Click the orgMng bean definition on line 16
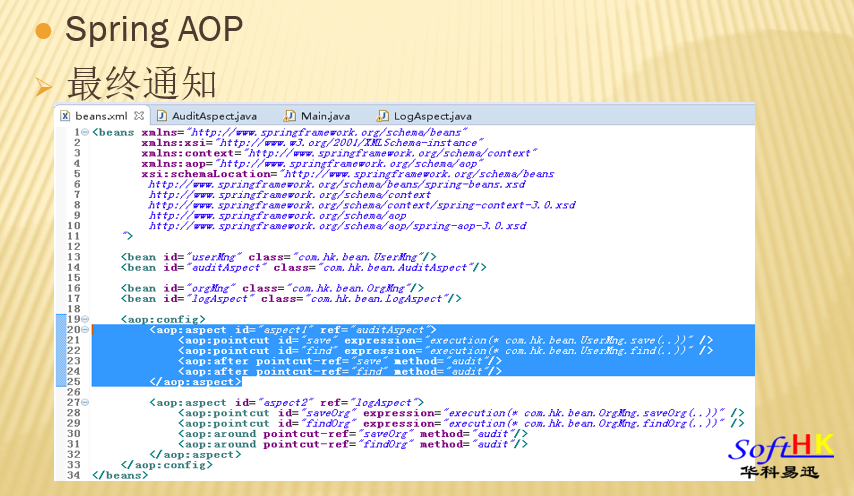854x496 pixels. (x=272, y=288)
